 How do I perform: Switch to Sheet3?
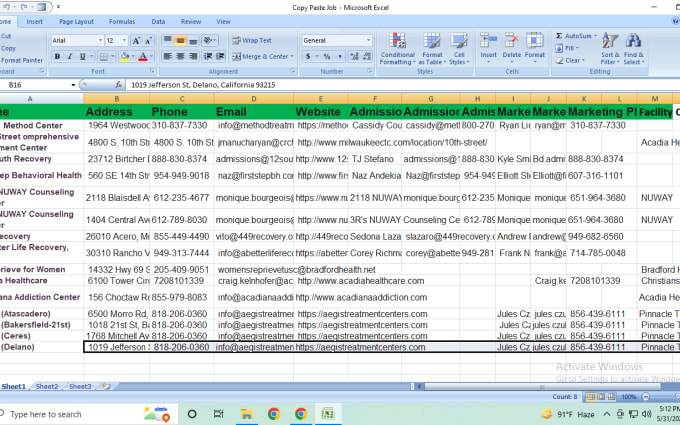[80, 386]
